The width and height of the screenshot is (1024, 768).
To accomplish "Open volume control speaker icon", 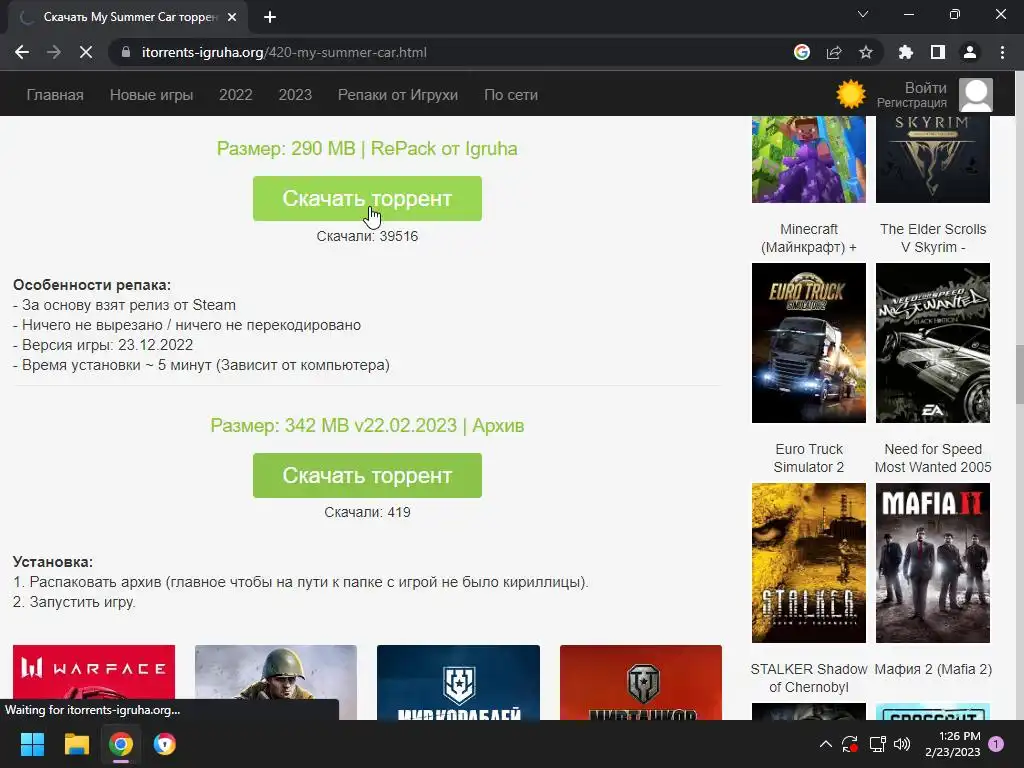I will [x=902, y=744].
